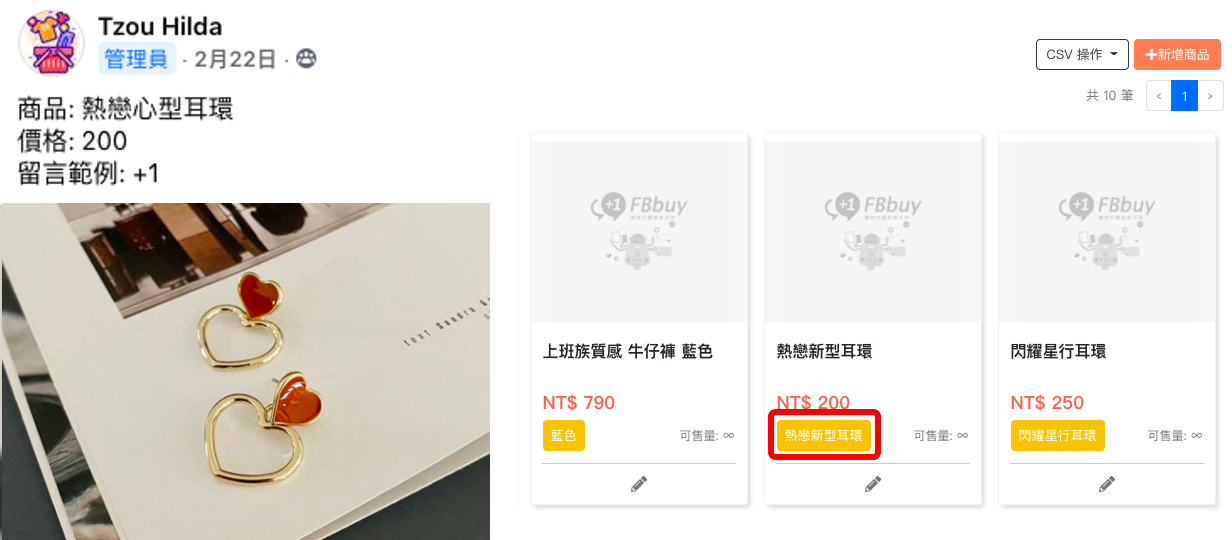Click the placeholder image of 閃耀星行耳環
The height and width of the screenshot is (540, 1232).
1107,232
